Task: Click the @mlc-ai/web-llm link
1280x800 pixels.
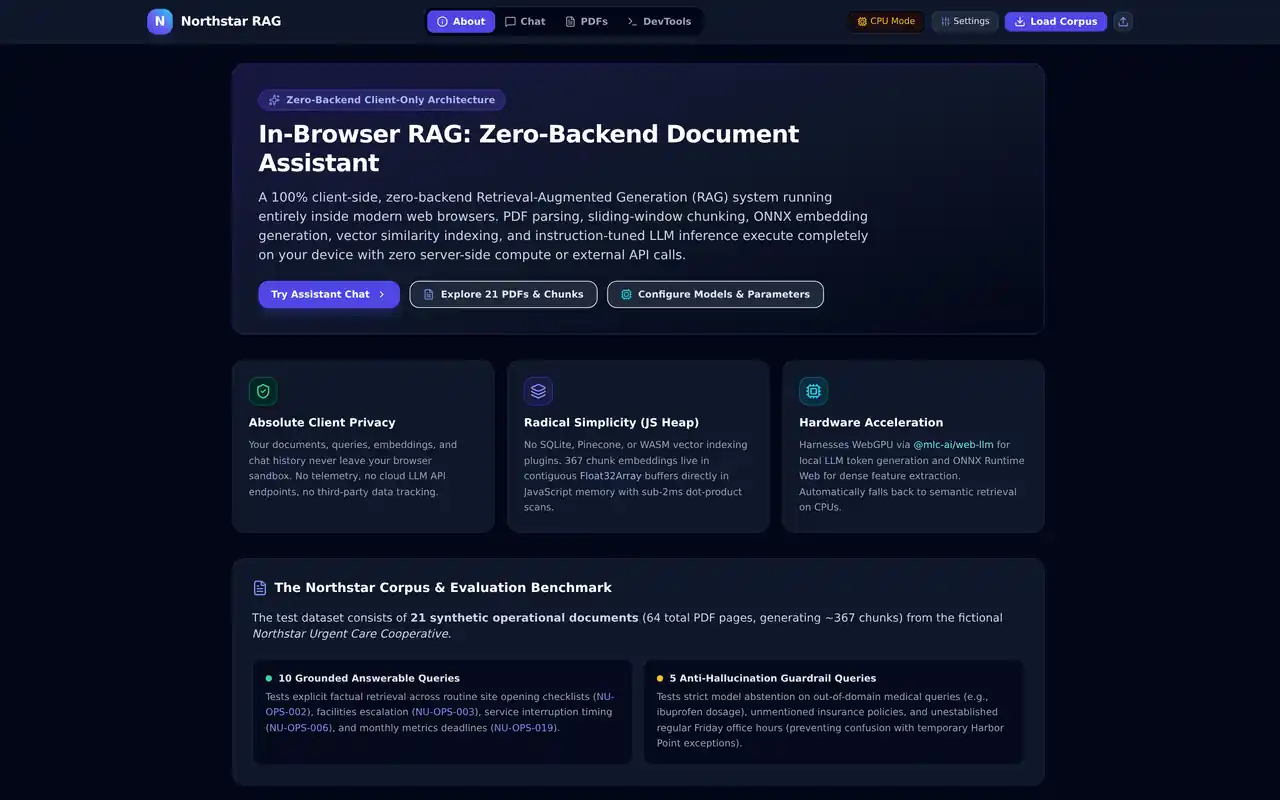Action: tap(954, 445)
